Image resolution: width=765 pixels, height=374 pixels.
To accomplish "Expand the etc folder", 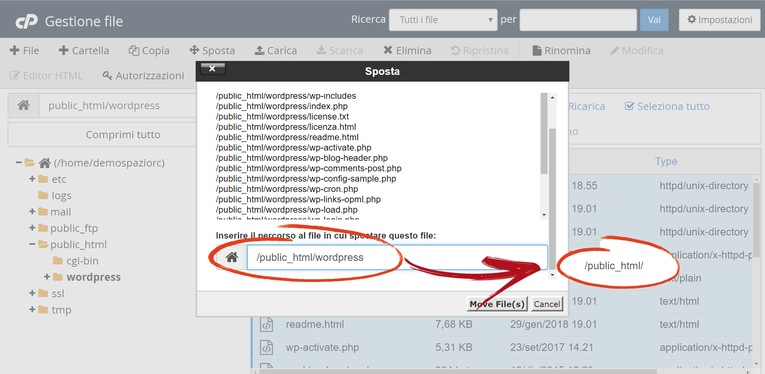I will pyautogui.click(x=32, y=179).
